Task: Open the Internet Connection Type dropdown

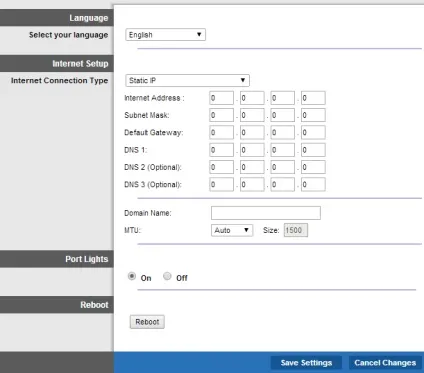Action: [x=187, y=80]
